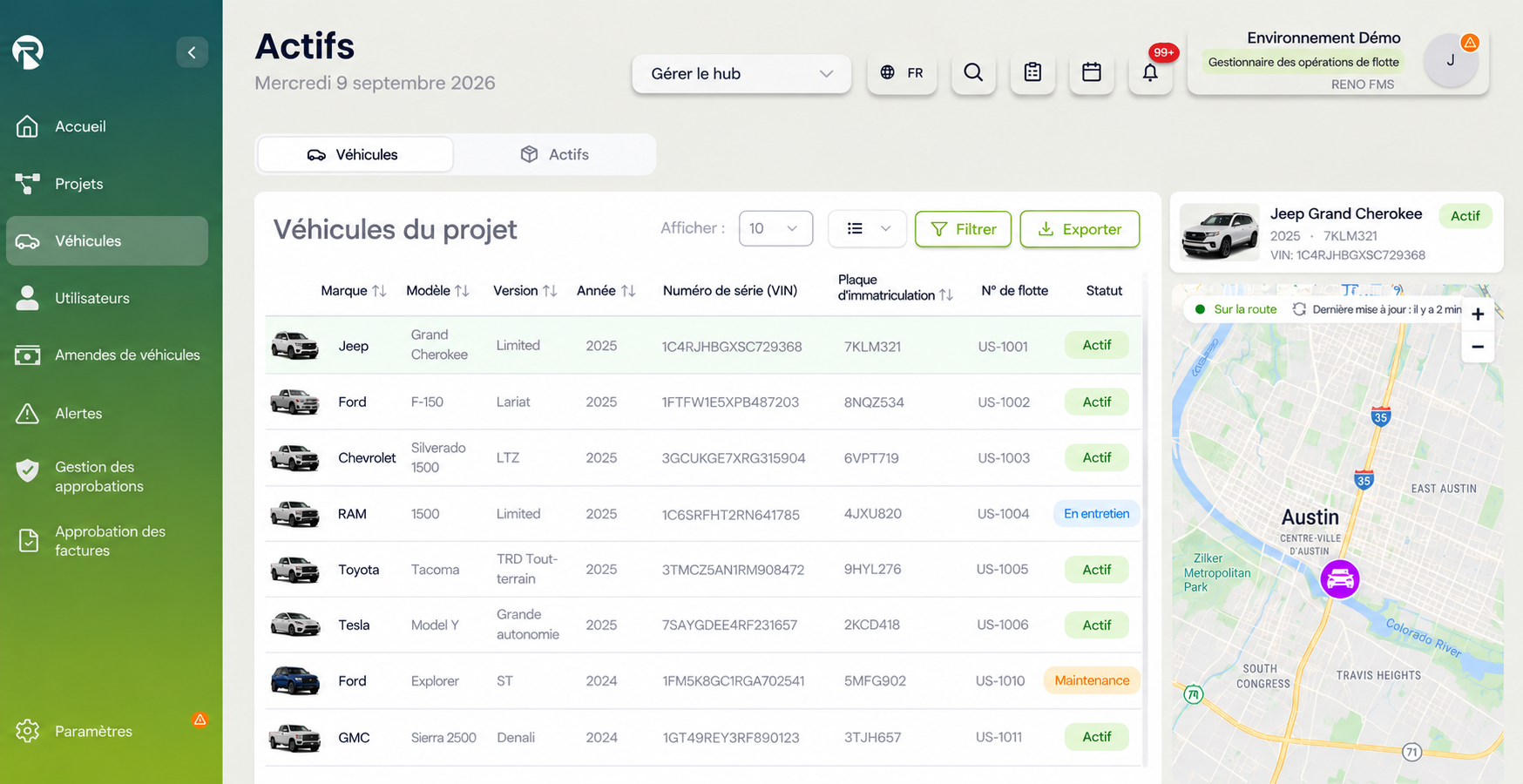Select VIN 7SAYGDEE4RF231657 cell

tap(729, 625)
